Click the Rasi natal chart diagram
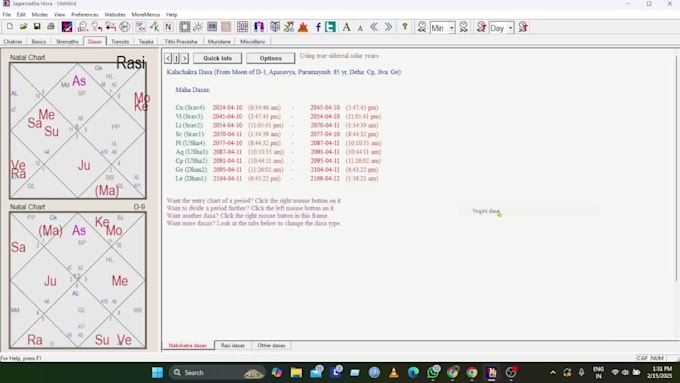 click(x=78, y=131)
